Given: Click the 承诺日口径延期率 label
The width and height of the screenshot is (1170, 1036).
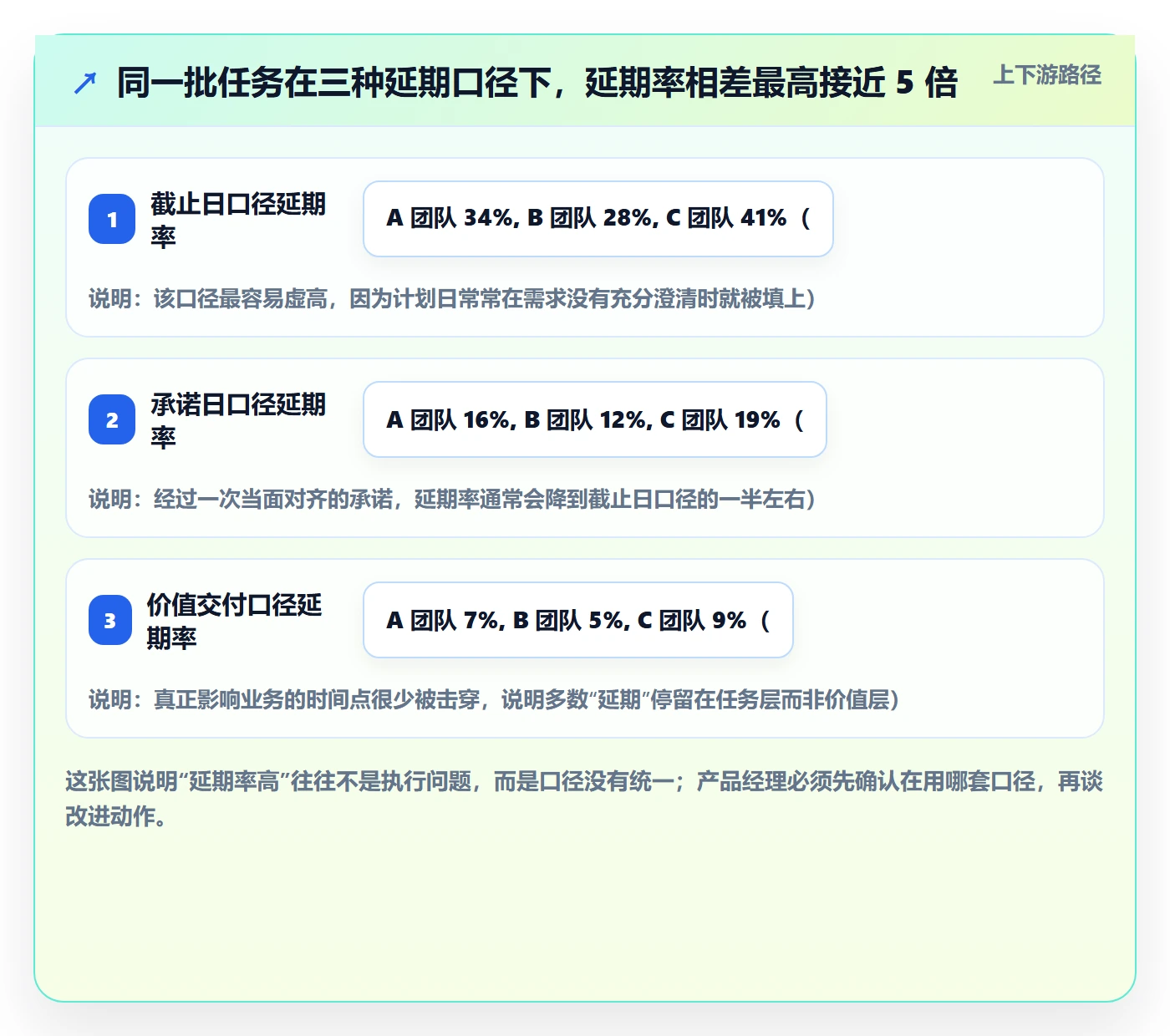Looking at the screenshot, I should [238, 420].
